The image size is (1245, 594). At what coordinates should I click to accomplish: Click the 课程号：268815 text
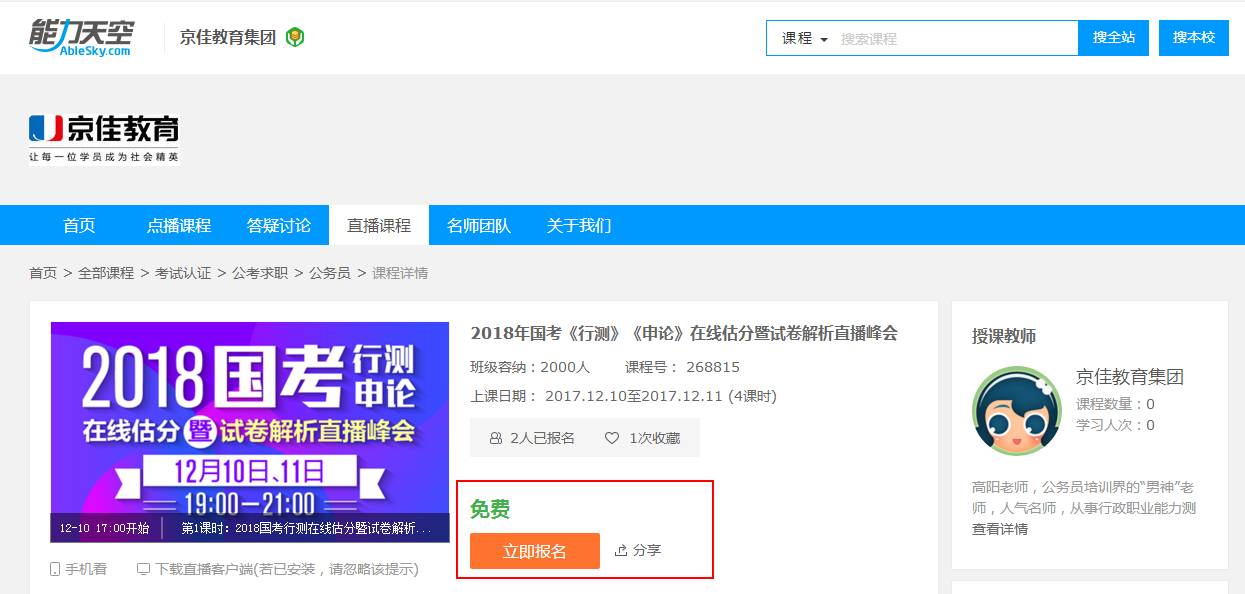pos(682,367)
